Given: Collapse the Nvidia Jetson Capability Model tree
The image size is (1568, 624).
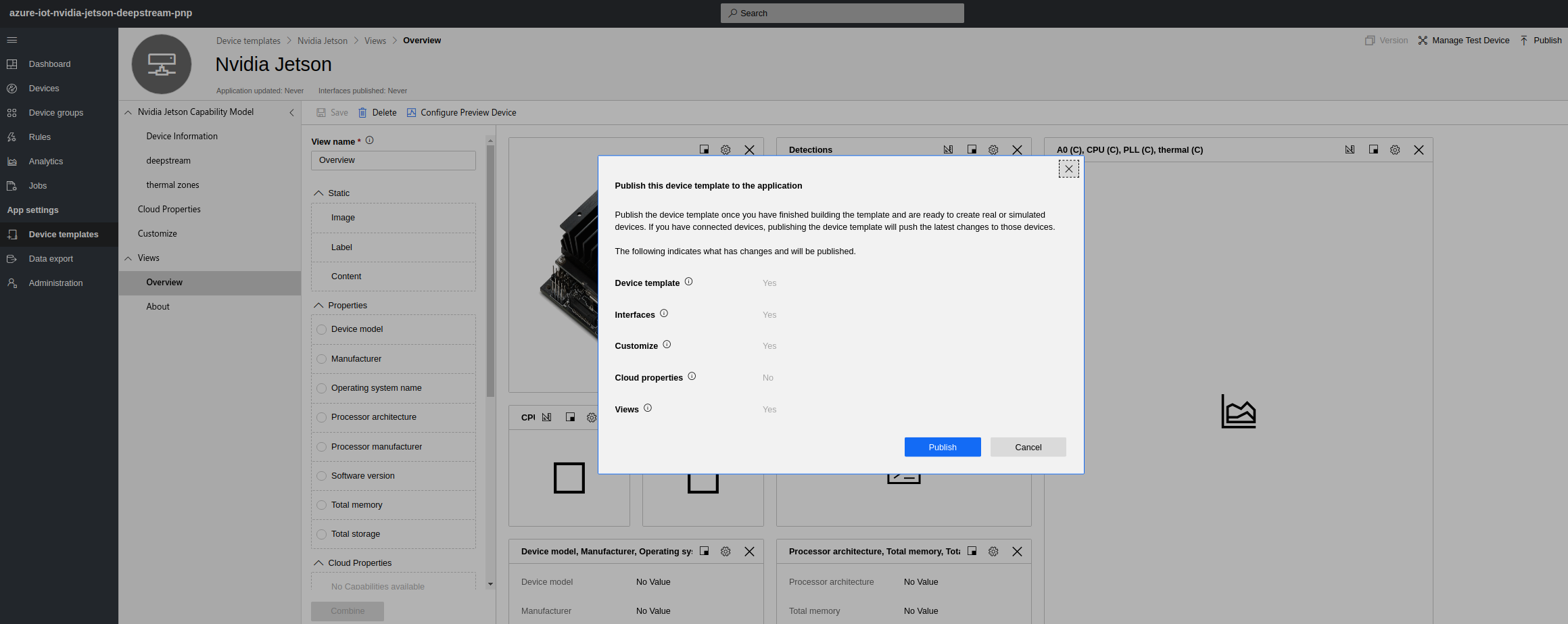Looking at the screenshot, I should coord(128,112).
